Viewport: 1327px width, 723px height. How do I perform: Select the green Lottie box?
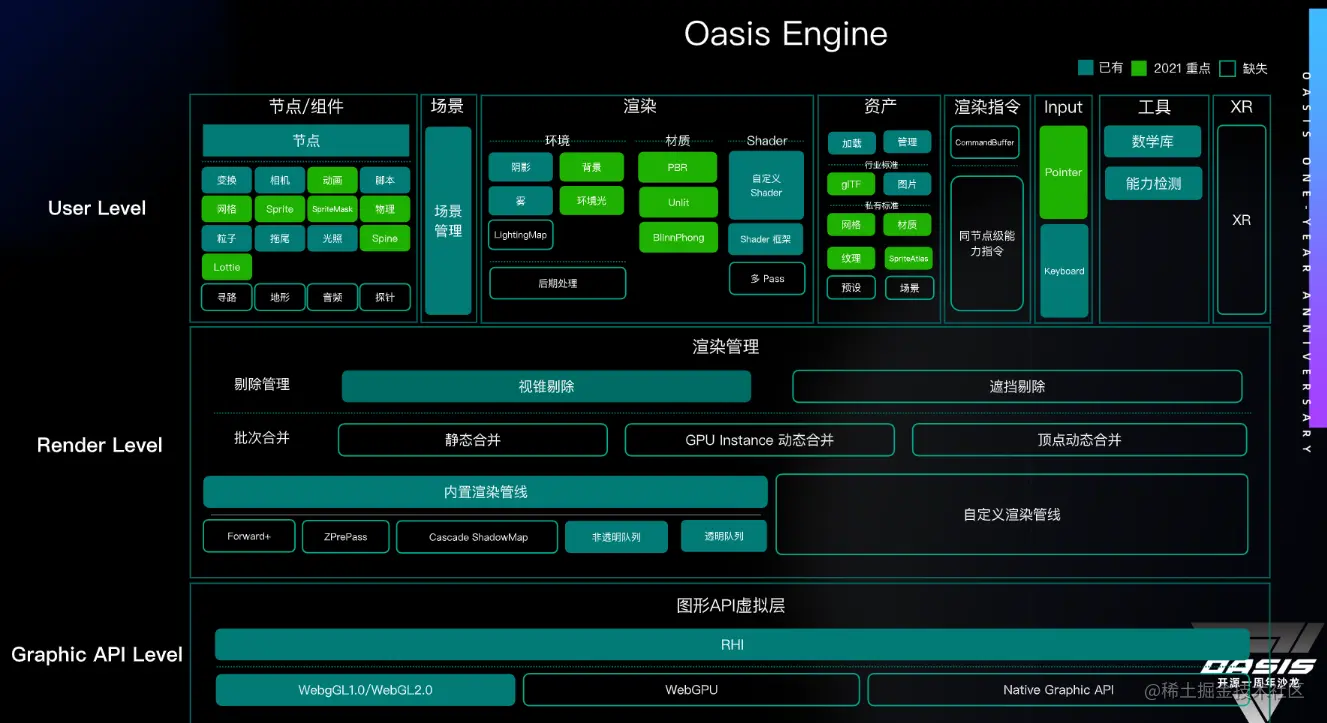pyautogui.click(x=227, y=267)
